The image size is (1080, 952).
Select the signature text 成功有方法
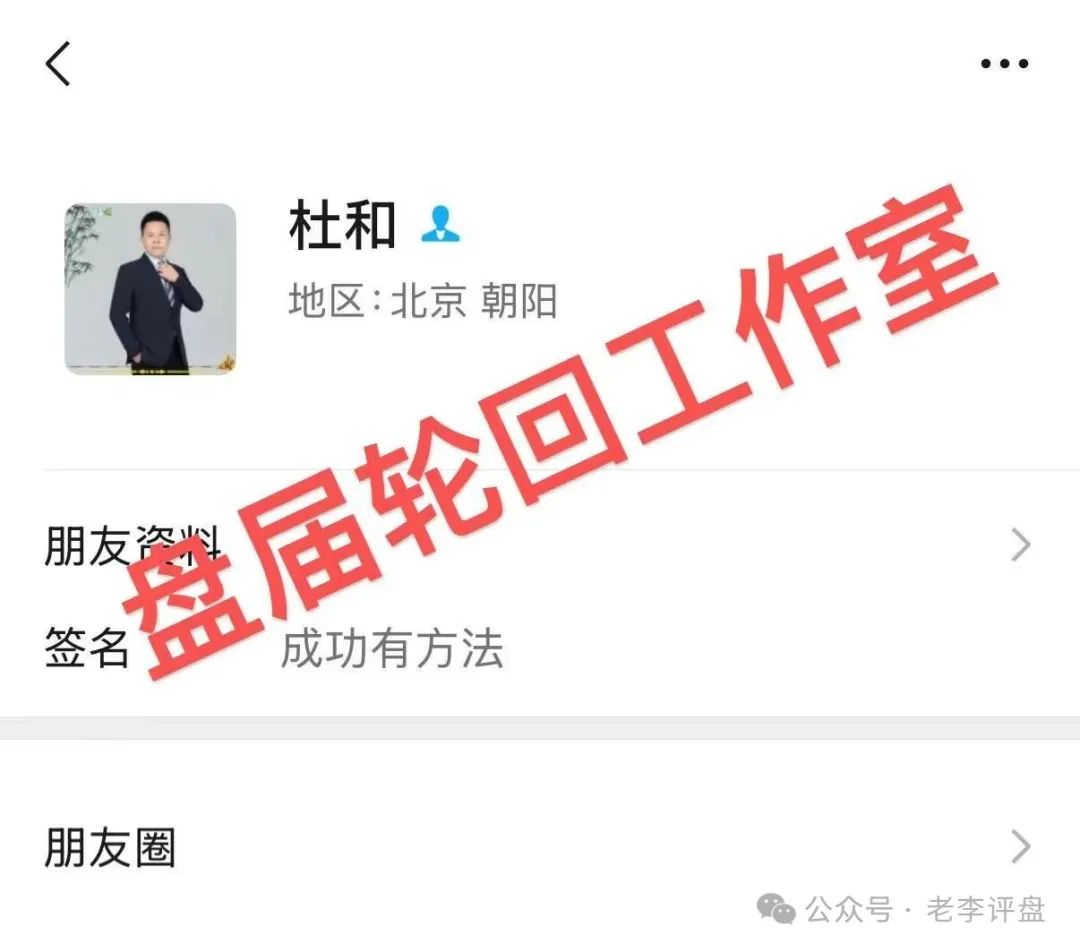(x=392, y=649)
